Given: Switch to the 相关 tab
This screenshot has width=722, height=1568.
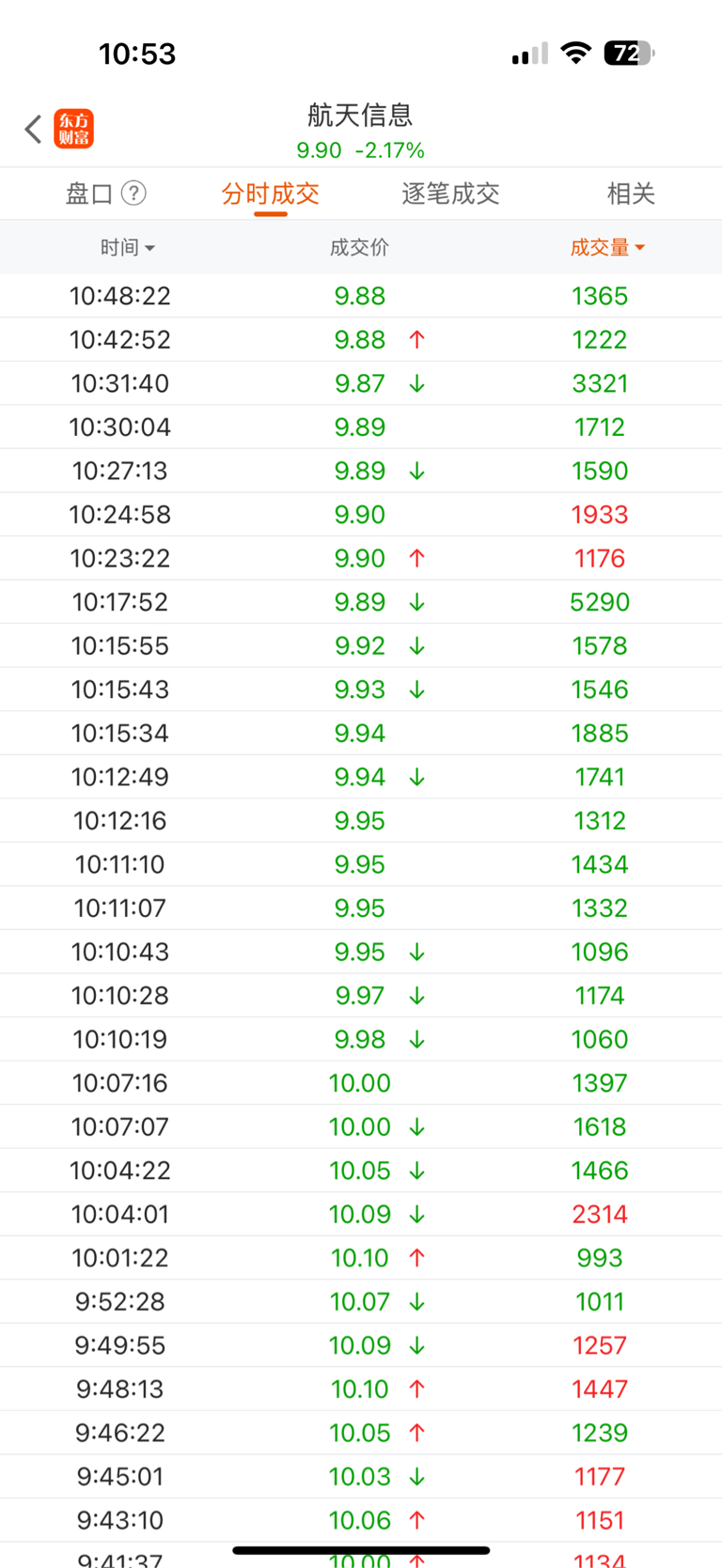Looking at the screenshot, I should (x=631, y=194).
